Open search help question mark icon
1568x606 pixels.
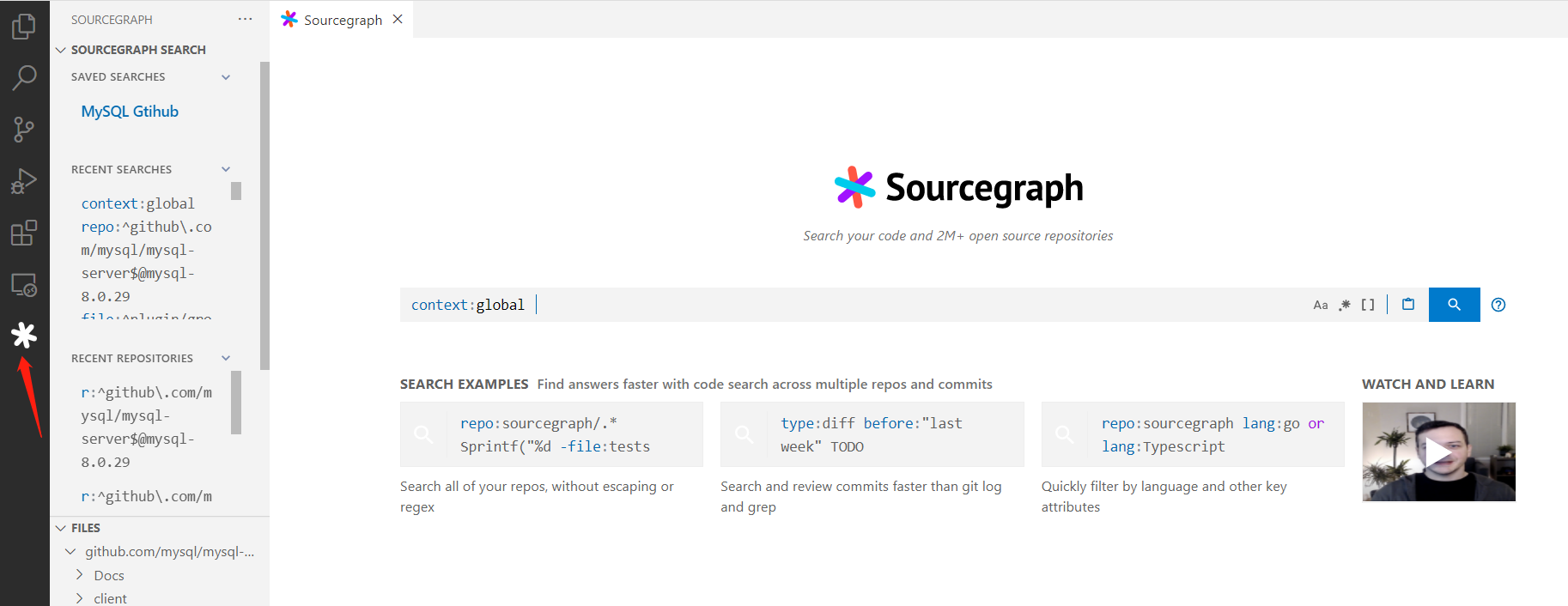click(1498, 305)
